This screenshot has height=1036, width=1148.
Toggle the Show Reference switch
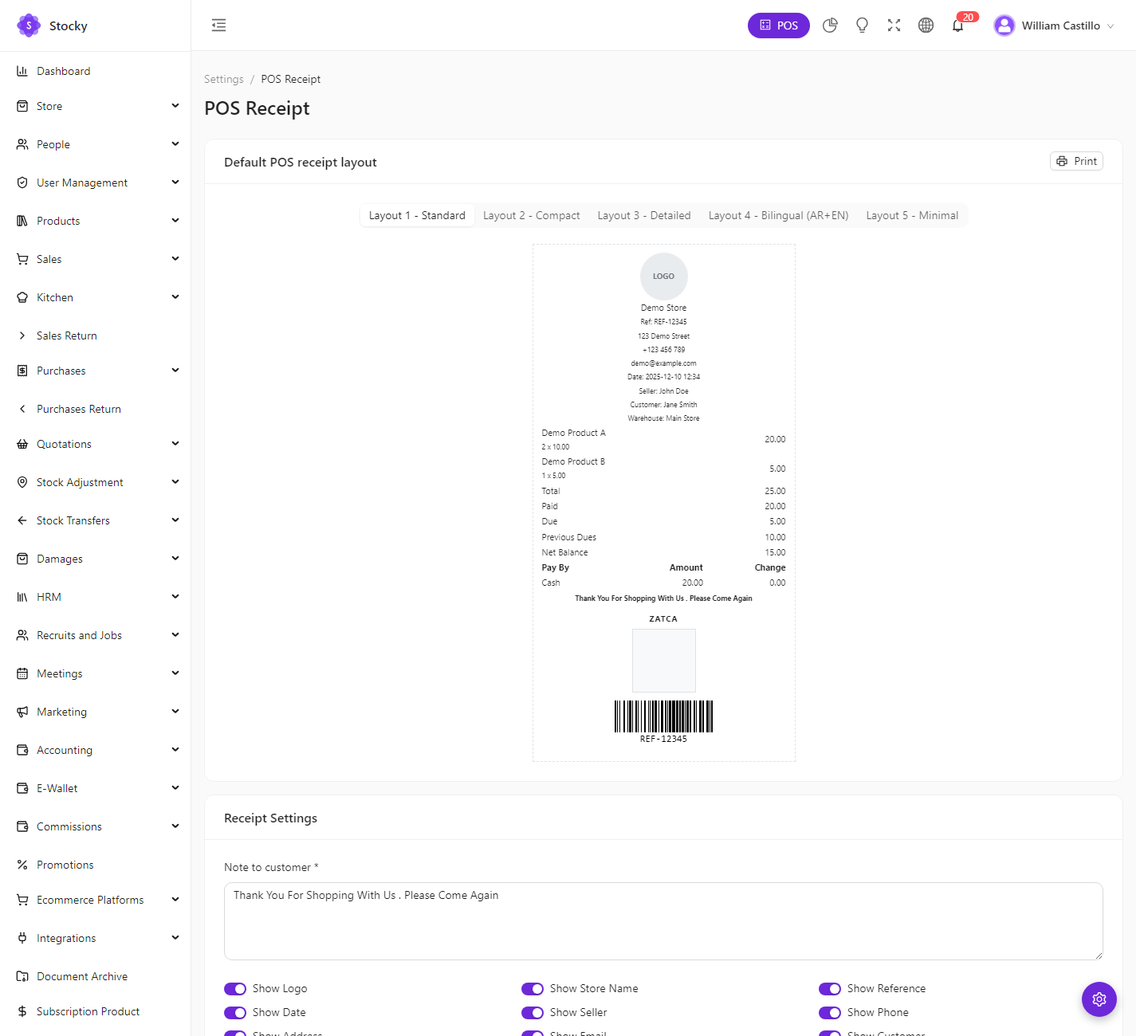[830, 989]
